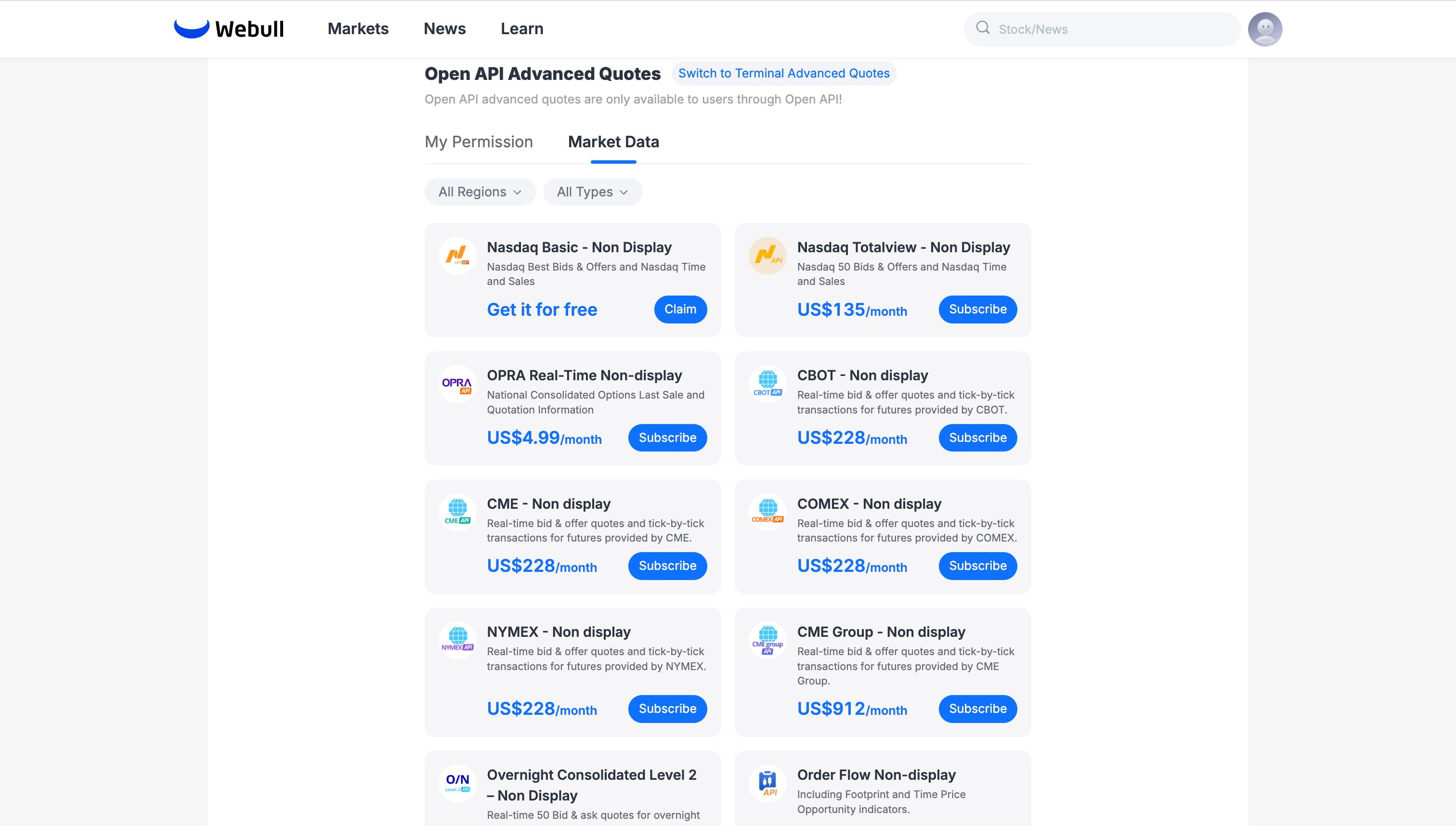
Task: Claim the free Nasdaq Basic data
Action: point(680,309)
